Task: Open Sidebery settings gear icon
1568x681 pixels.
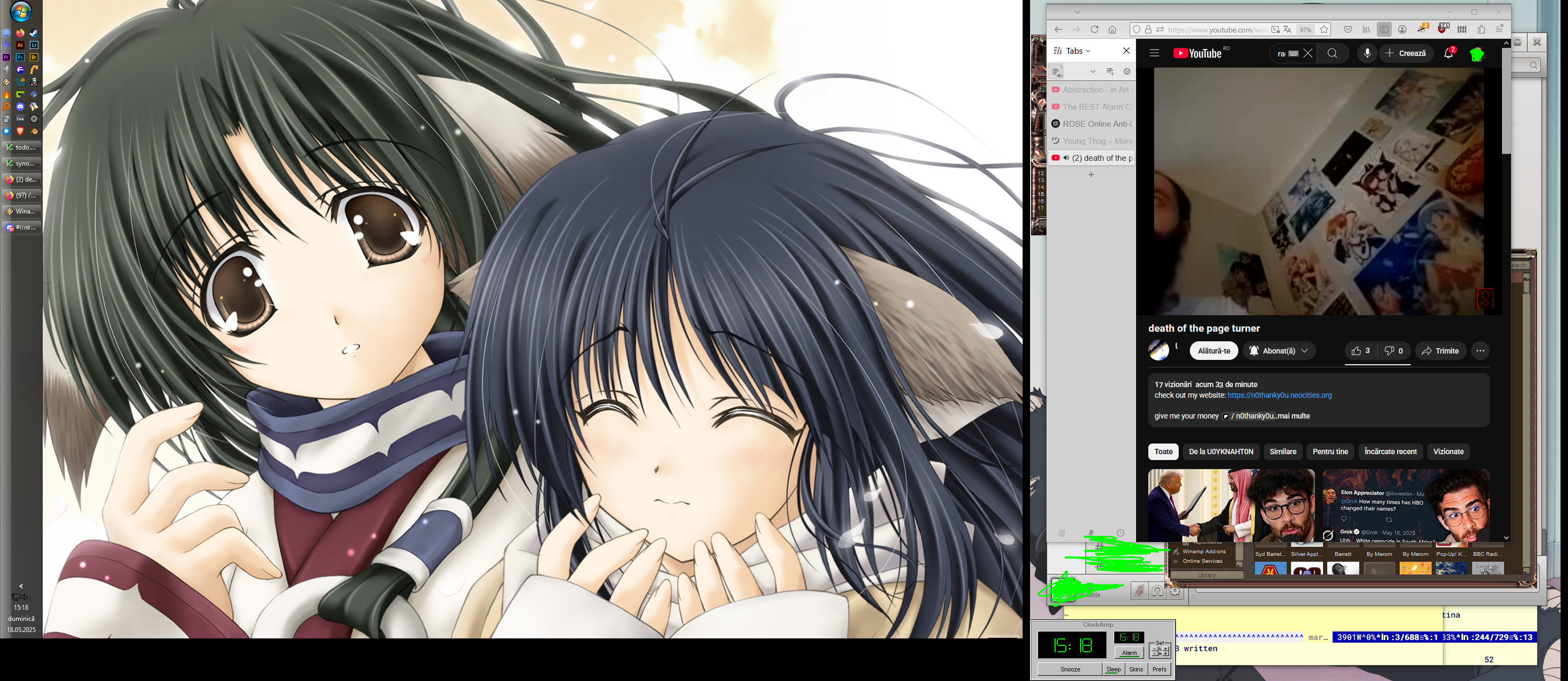Action: (x=1126, y=72)
